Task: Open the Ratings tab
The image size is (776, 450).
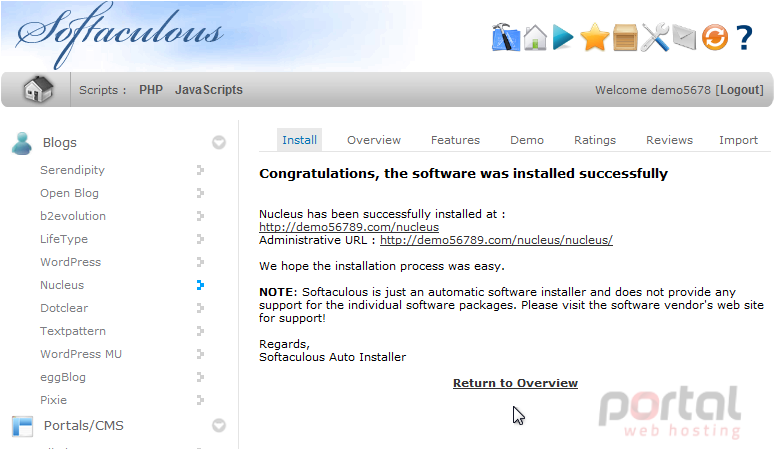Action: tap(595, 140)
